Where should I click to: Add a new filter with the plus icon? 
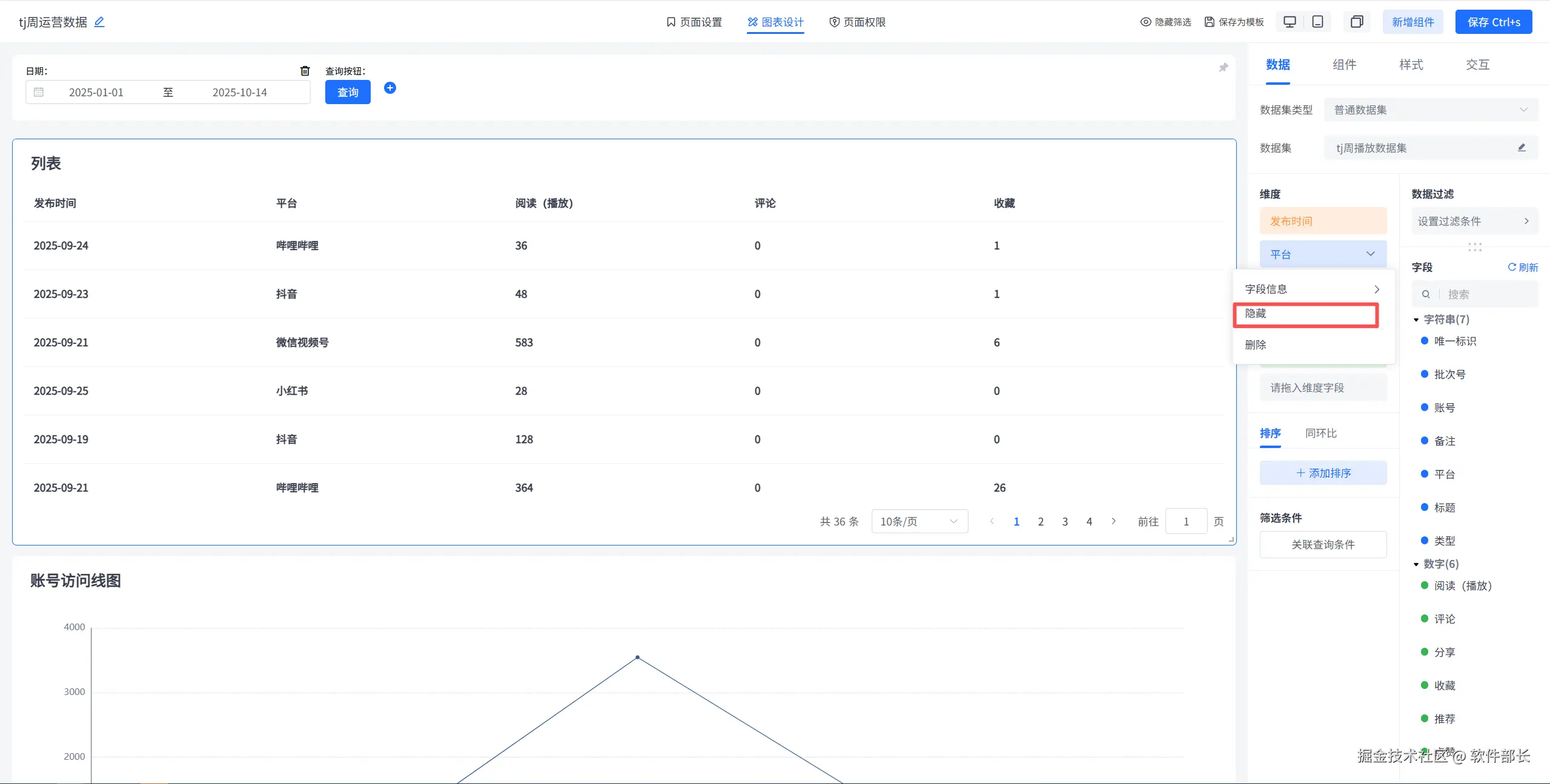pos(390,88)
